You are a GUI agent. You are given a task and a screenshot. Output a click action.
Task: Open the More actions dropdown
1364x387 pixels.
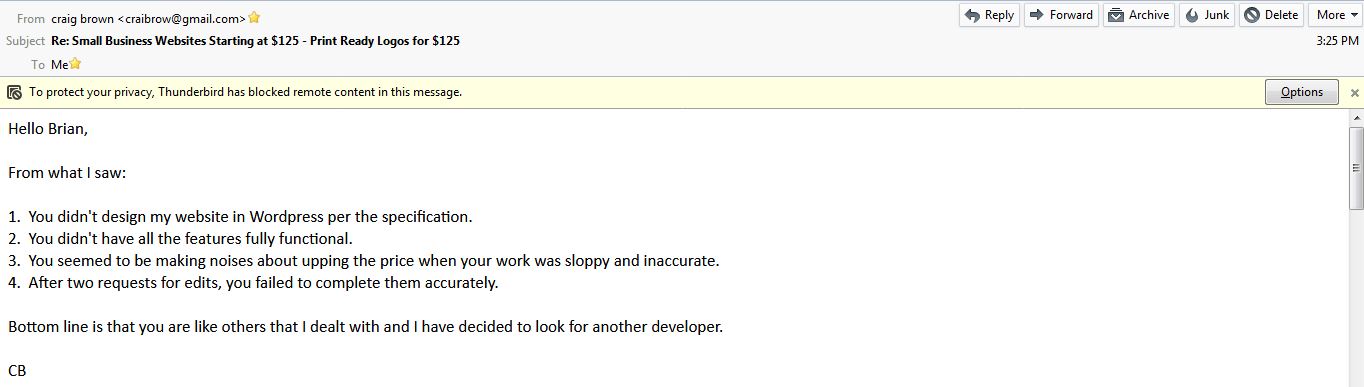point(1336,15)
